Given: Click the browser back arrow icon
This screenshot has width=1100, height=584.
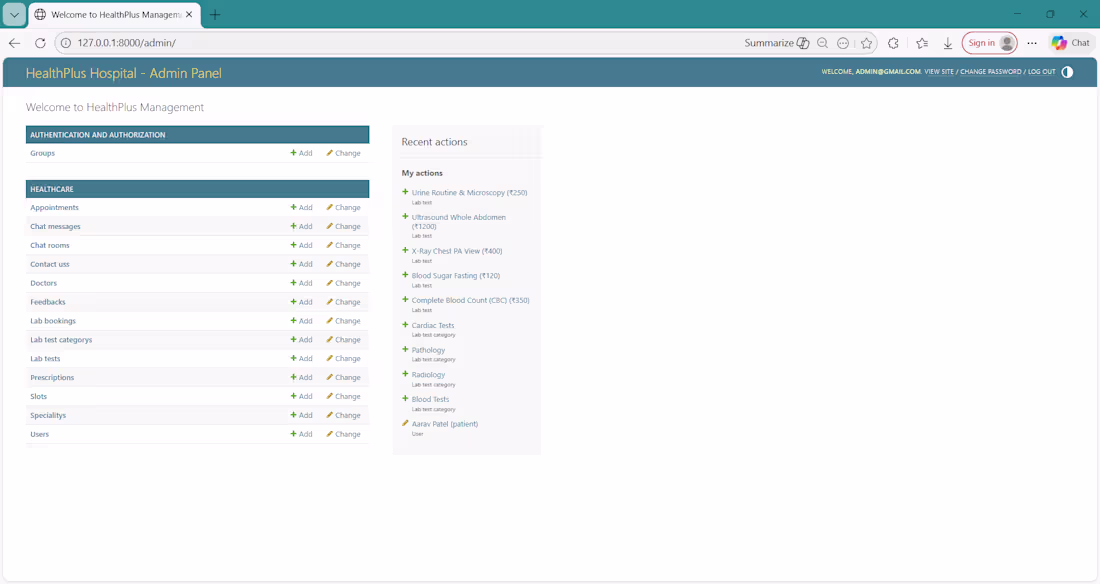Looking at the screenshot, I should point(14,42).
